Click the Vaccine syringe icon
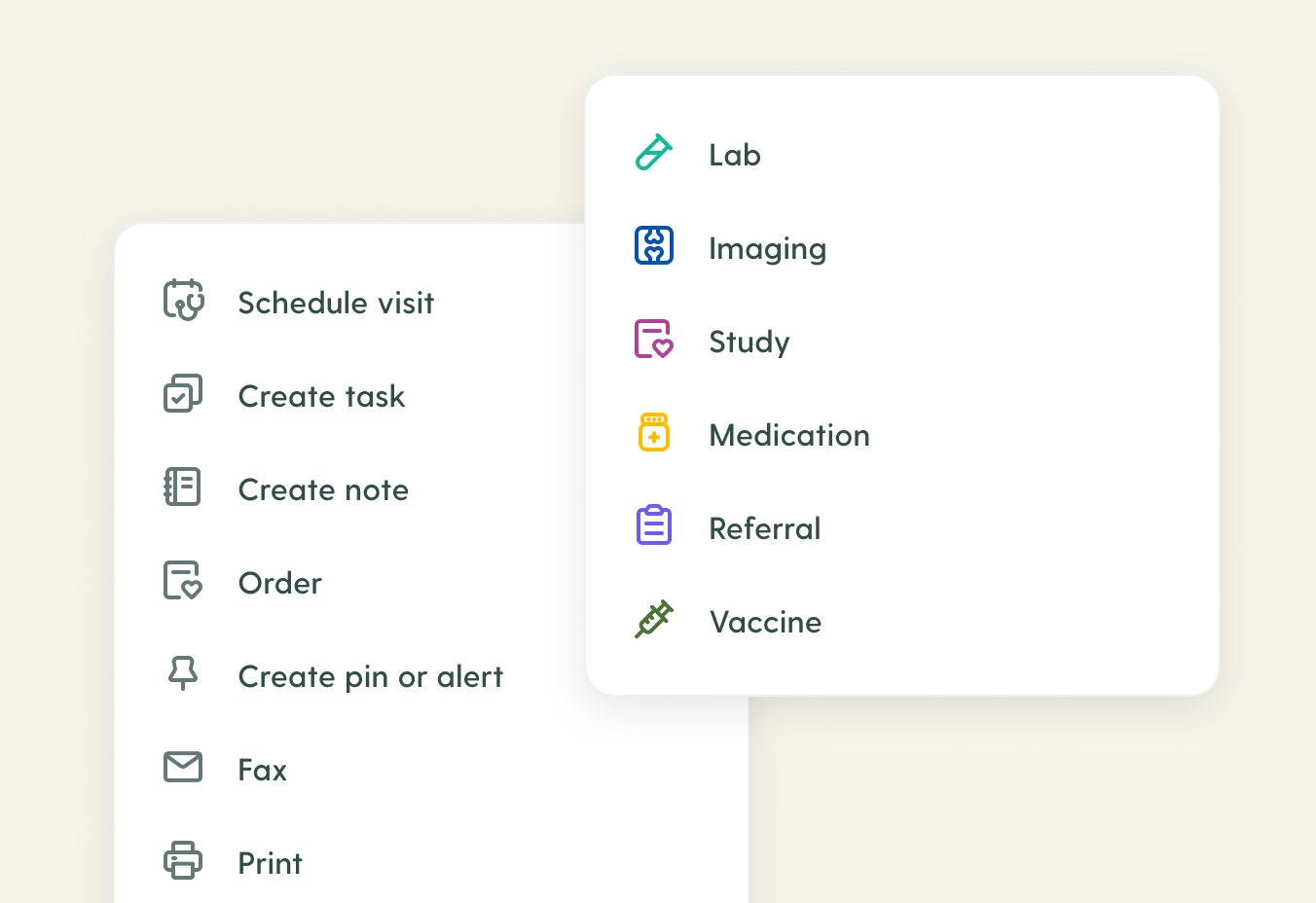This screenshot has width=1316, height=903. (653, 618)
